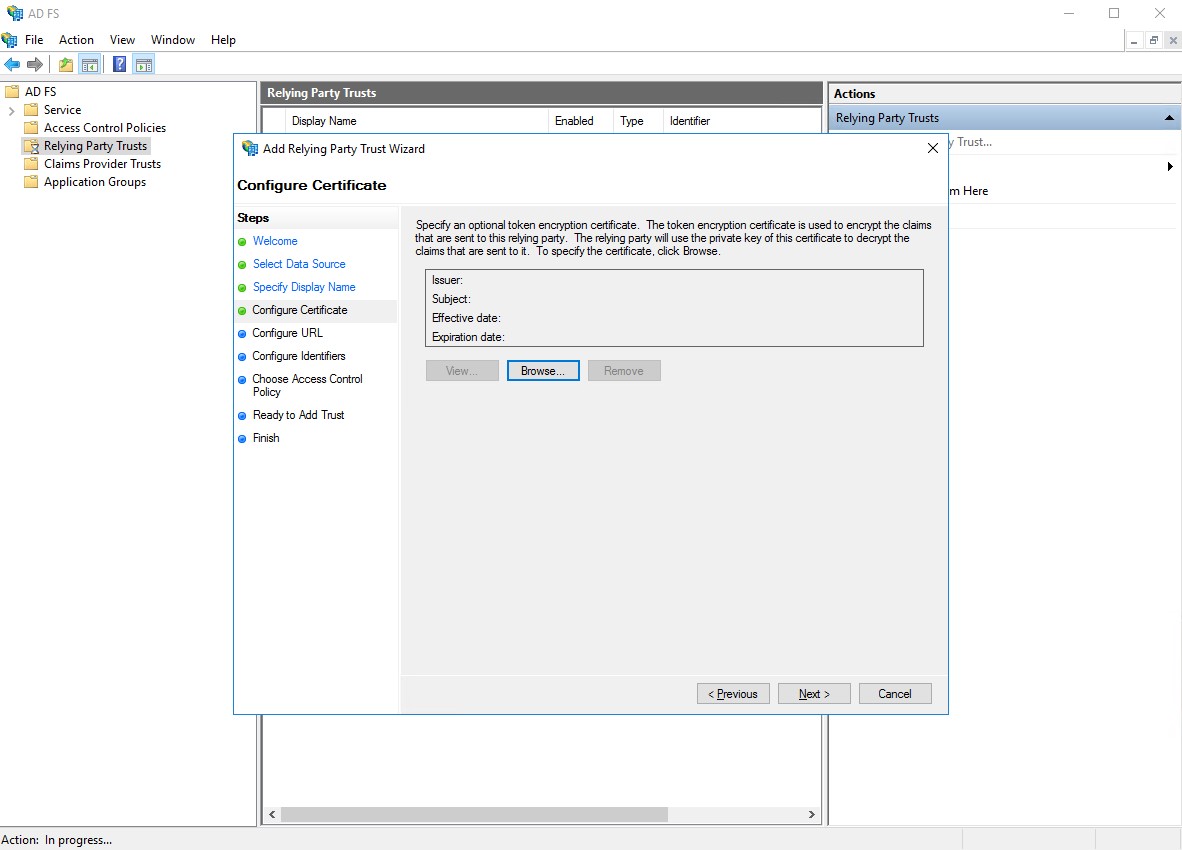Click the Application Groups folder icon
Screen dimensions: 1182x850
coord(31,182)
